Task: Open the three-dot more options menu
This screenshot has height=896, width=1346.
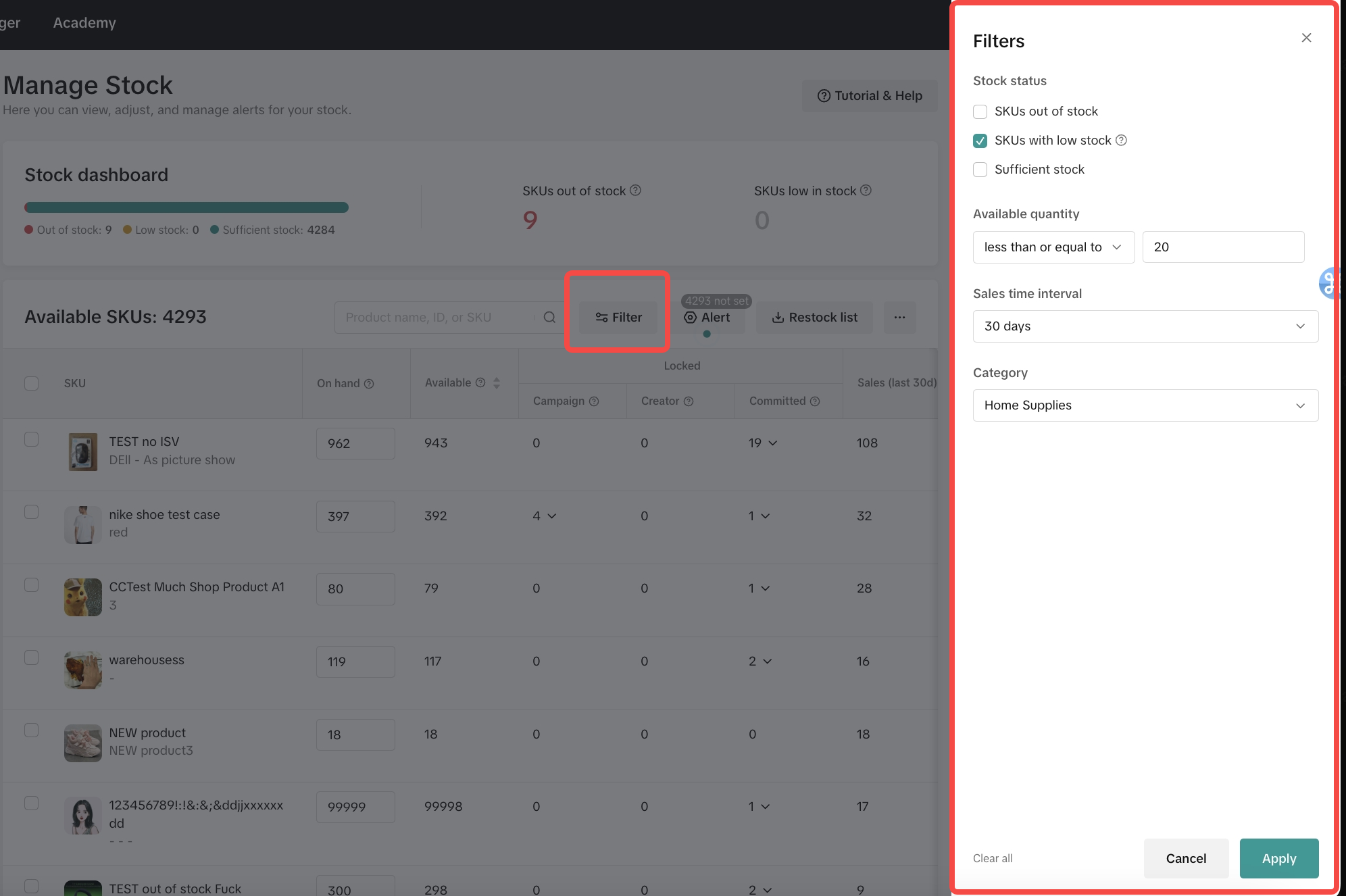Action: point(899,317)
